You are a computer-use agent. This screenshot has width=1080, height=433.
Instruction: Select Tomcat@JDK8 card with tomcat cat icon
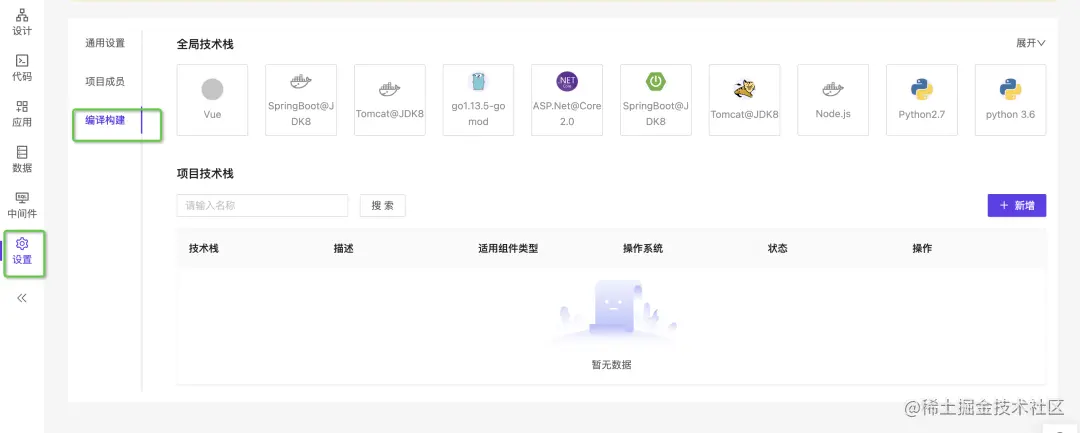coord(745,100)
